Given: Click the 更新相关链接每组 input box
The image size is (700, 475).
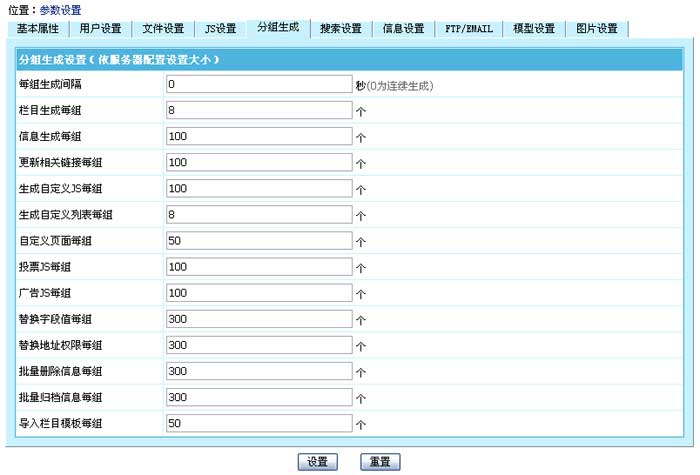Looking at the screenshot, I should click(x=259, y=162).
